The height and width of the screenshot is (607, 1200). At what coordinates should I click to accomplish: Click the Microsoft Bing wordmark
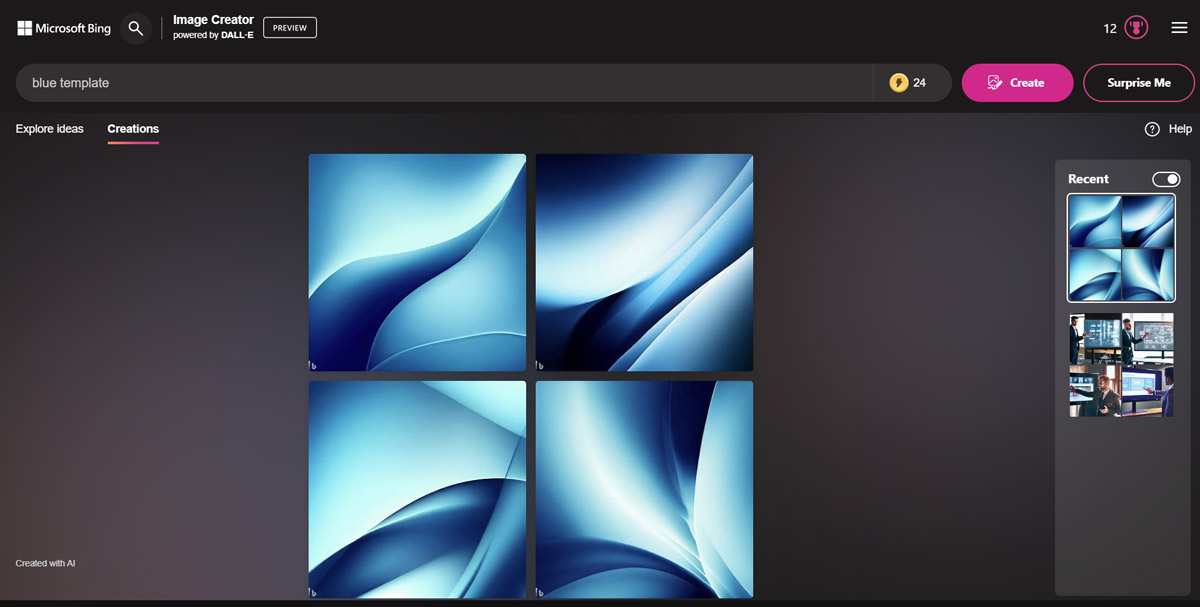click(72, 28)
